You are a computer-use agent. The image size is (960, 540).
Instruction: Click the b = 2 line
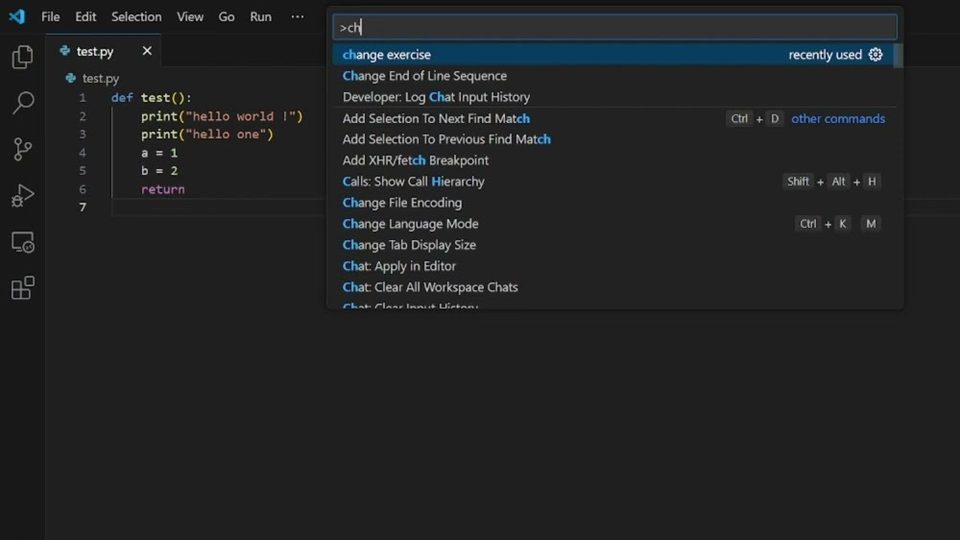click(159, 171)
